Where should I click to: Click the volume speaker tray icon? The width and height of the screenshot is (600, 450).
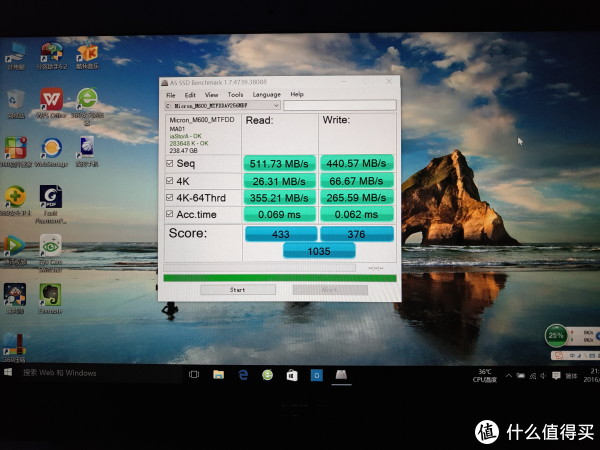point(543,376)
